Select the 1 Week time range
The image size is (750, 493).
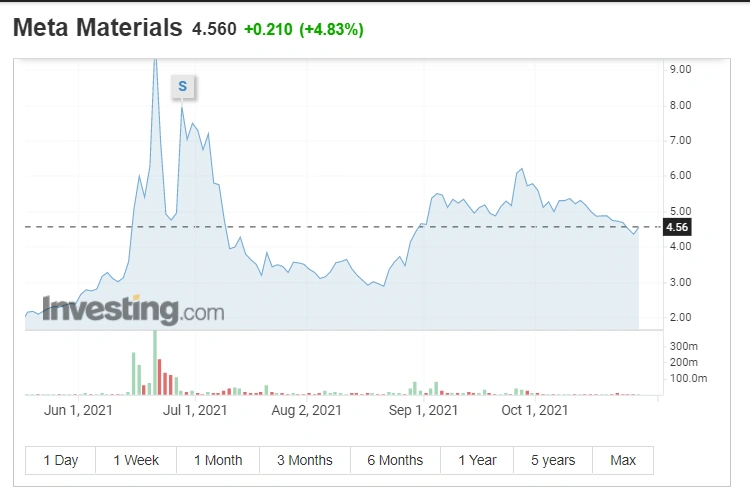(x=136, y=460)
